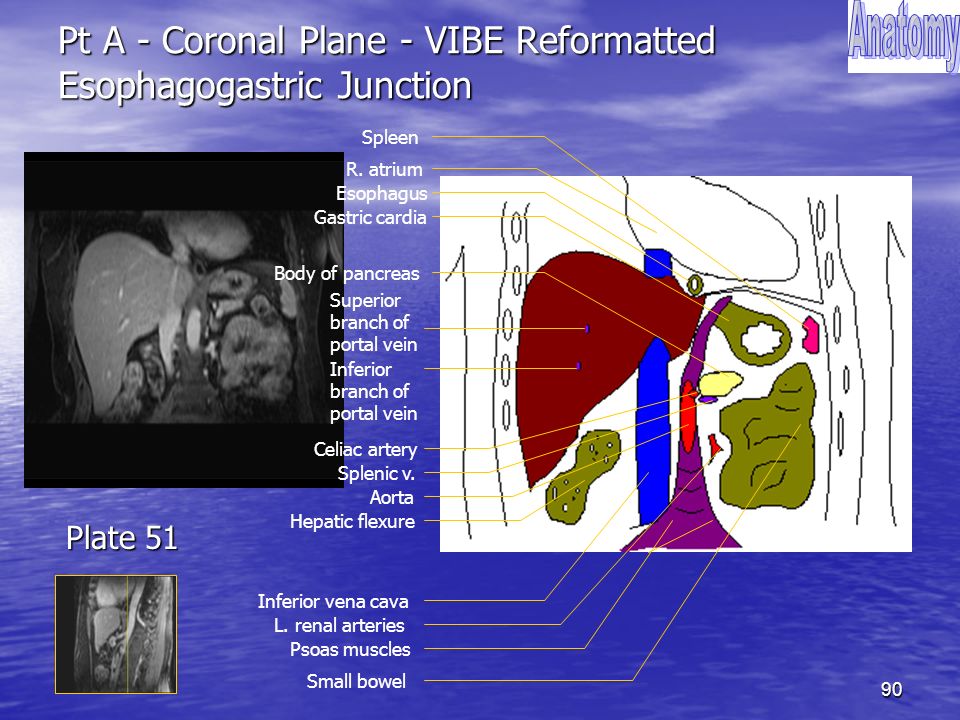960x720 pixels.
Task: Select the 'R. atrium' label
Action: (384, 169)
